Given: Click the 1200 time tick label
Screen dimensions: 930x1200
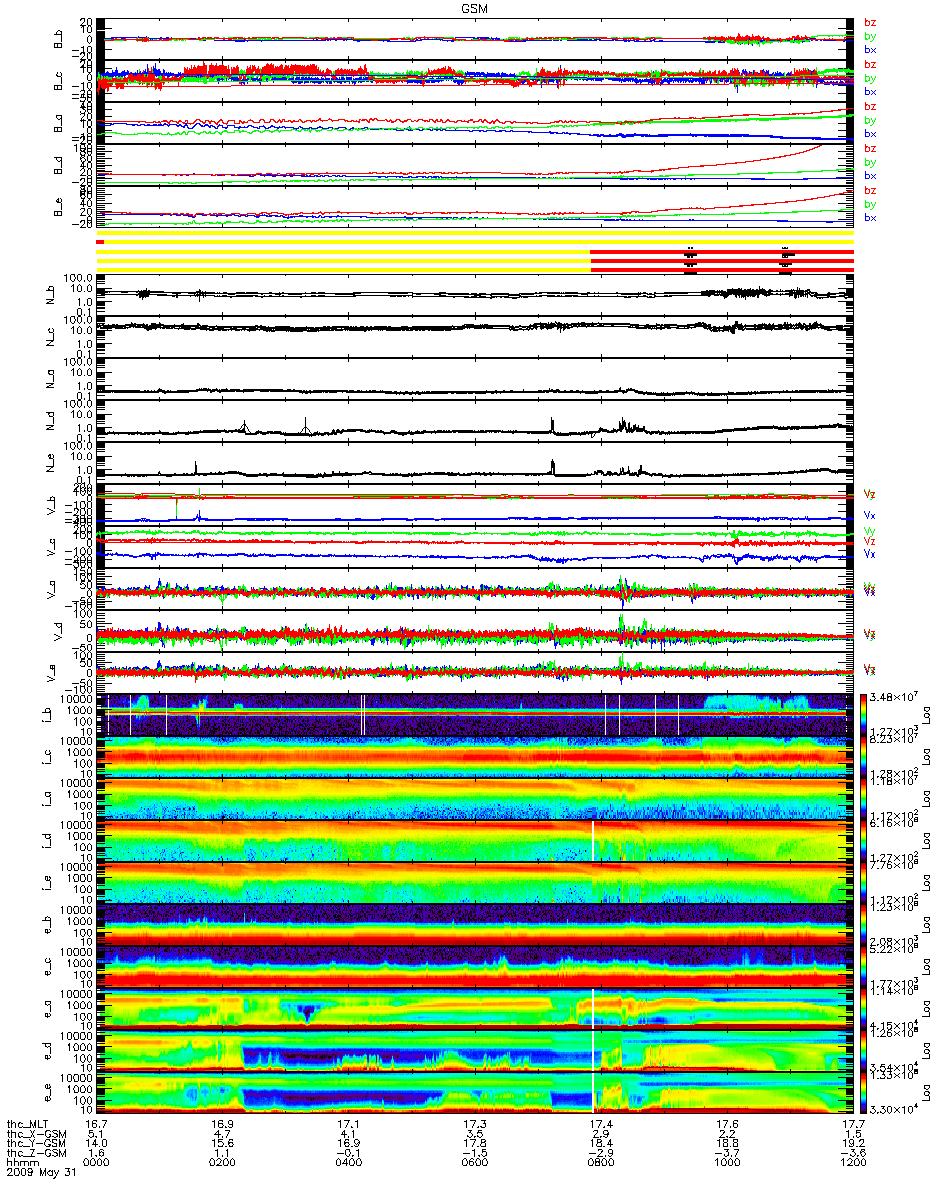Looking at the screenshot, I should click(853, 1163).
